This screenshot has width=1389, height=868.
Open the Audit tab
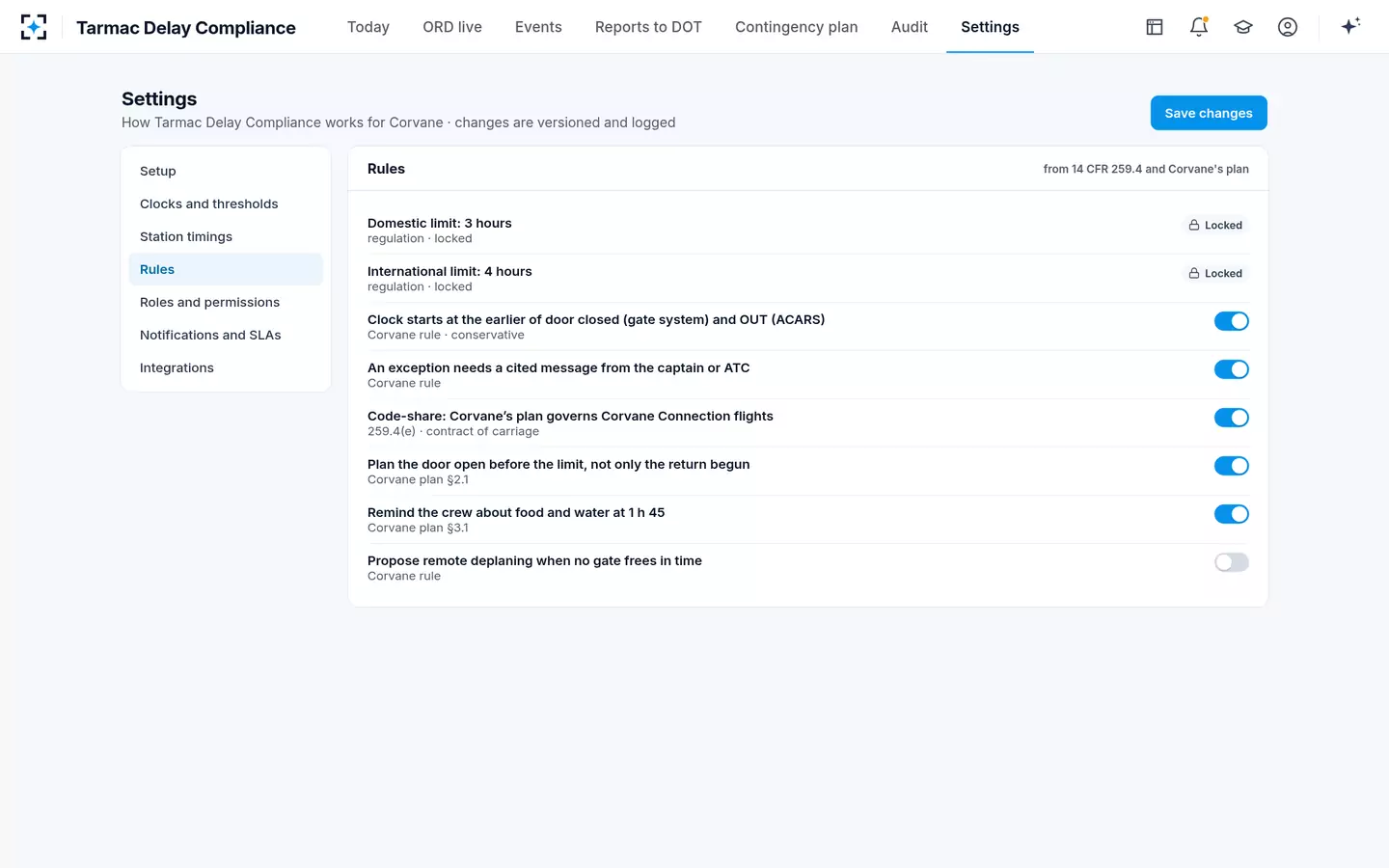coord(910,27)
